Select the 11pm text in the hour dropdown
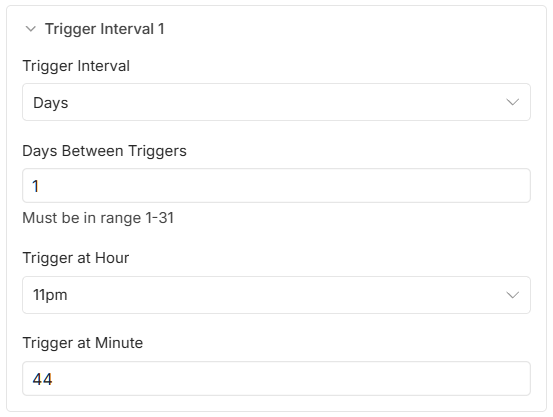 (50, 295)
